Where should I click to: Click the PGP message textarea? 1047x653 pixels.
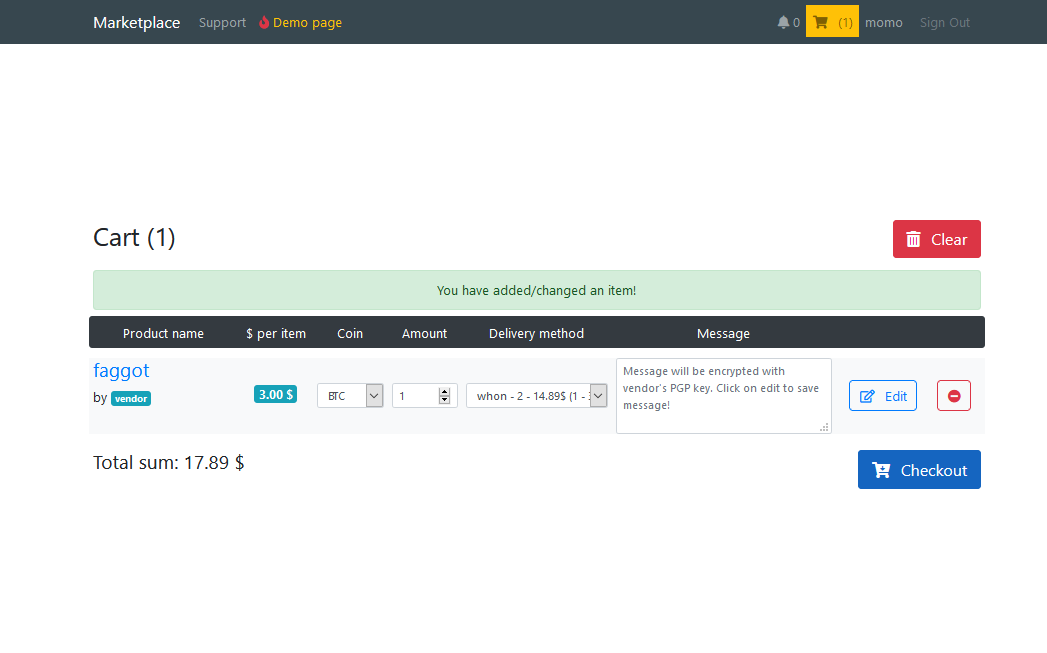723,395
